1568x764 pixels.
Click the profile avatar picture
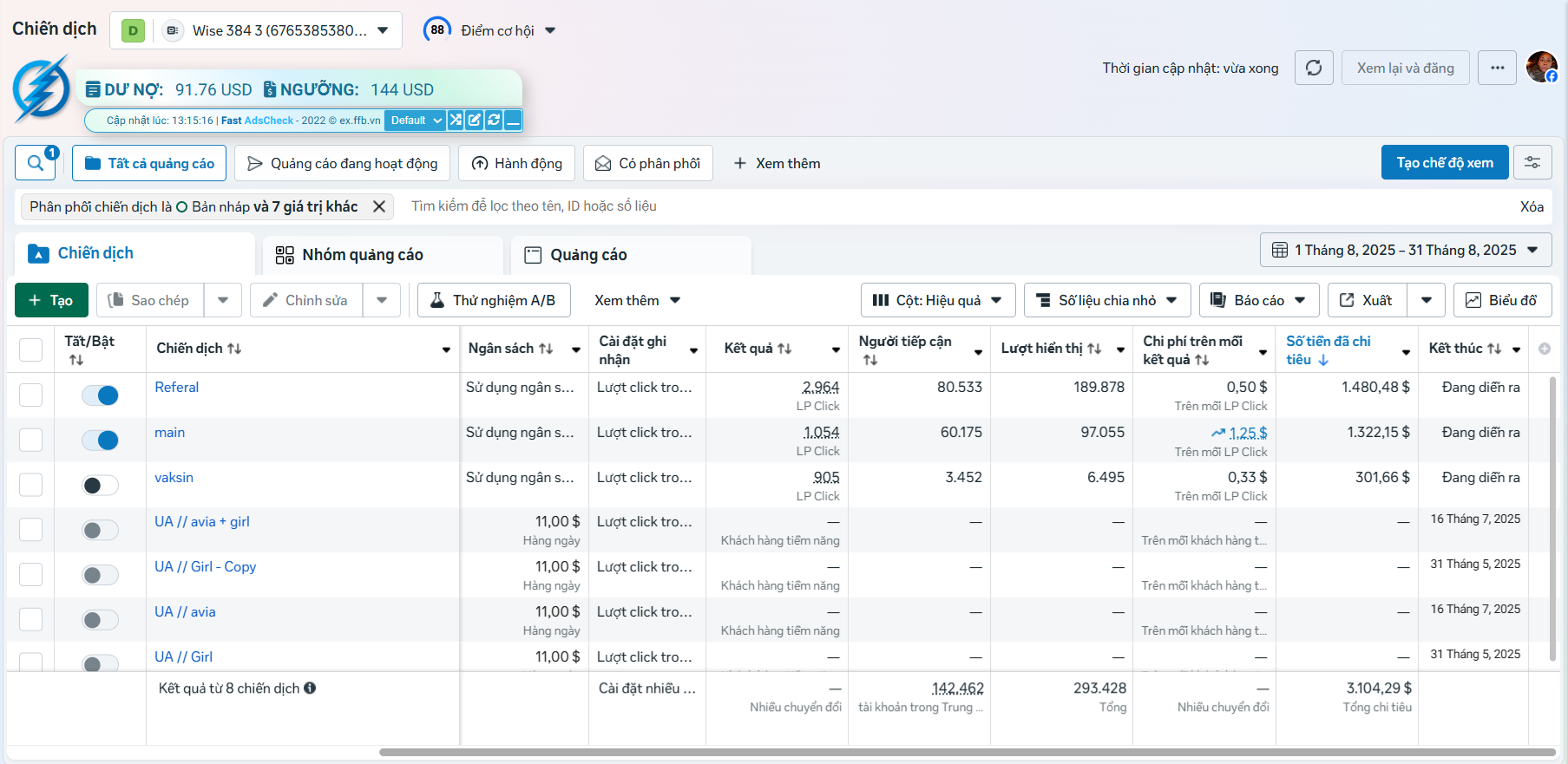(x=1542, y=67)
